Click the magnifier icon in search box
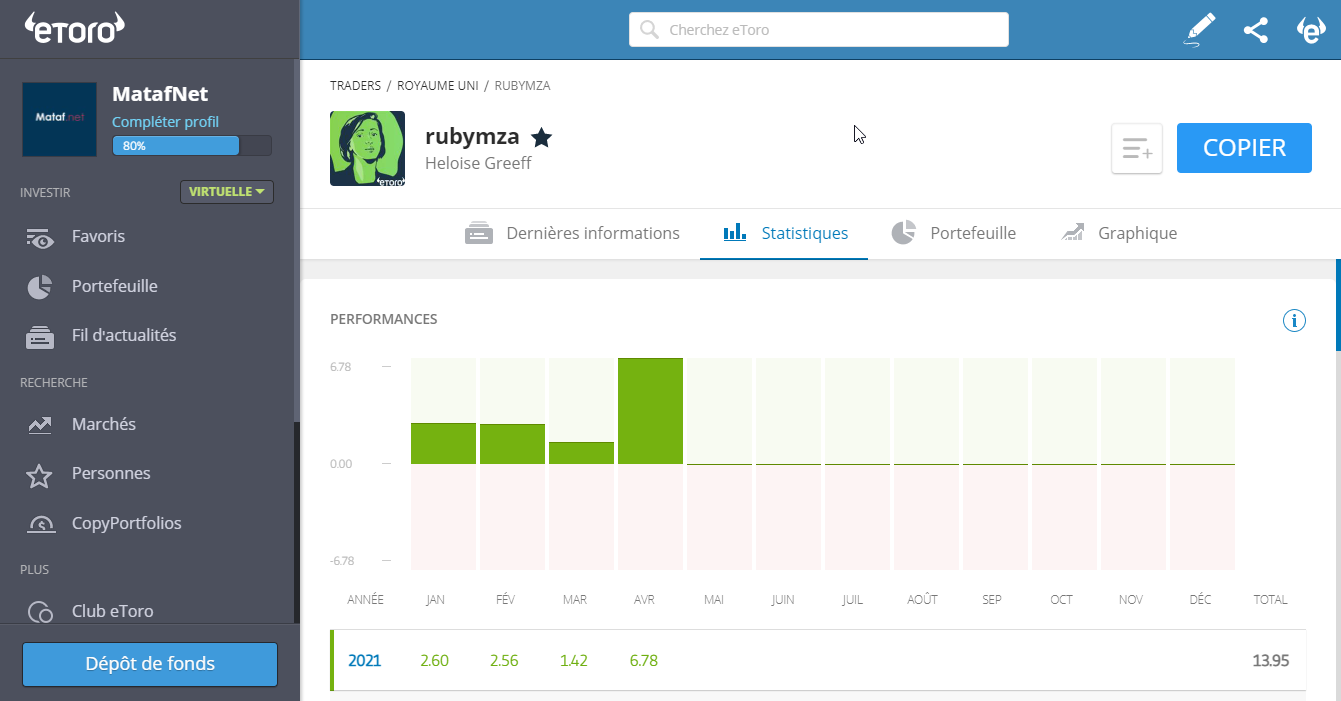The image size is (1341, 701). 649,30
